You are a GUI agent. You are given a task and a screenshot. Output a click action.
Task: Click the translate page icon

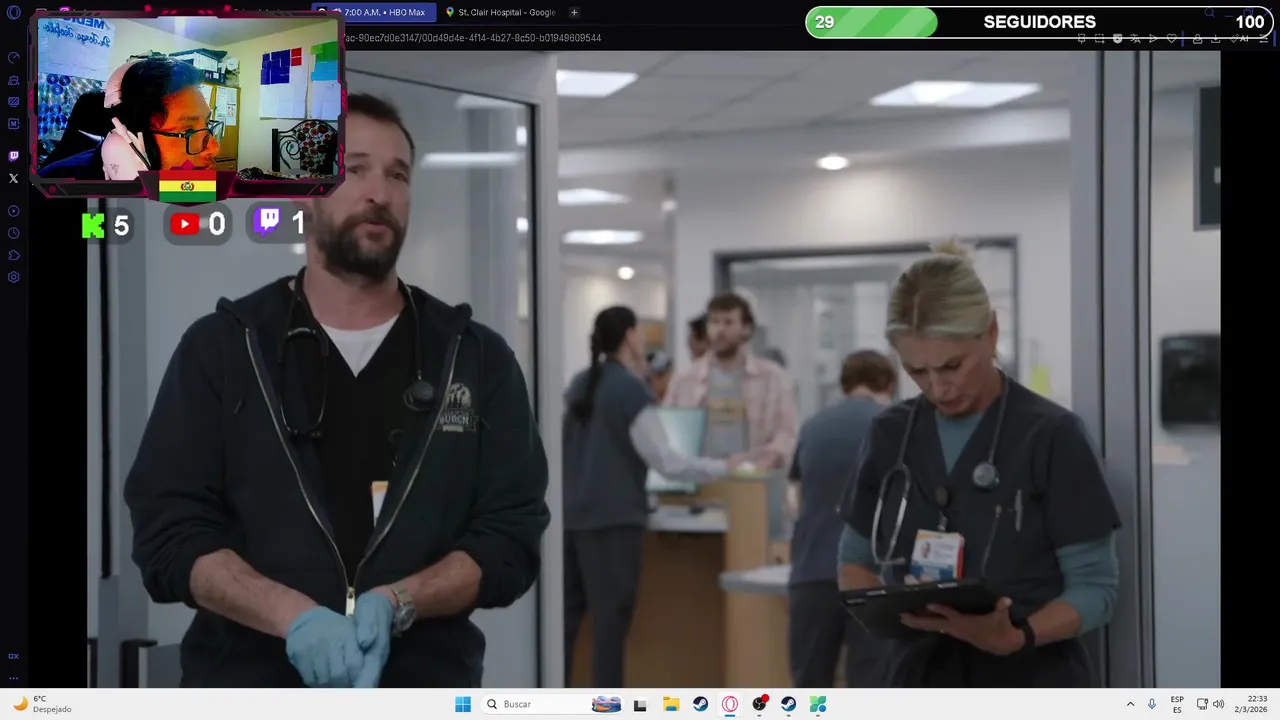pyautogui.click(x=1135, y=38)
